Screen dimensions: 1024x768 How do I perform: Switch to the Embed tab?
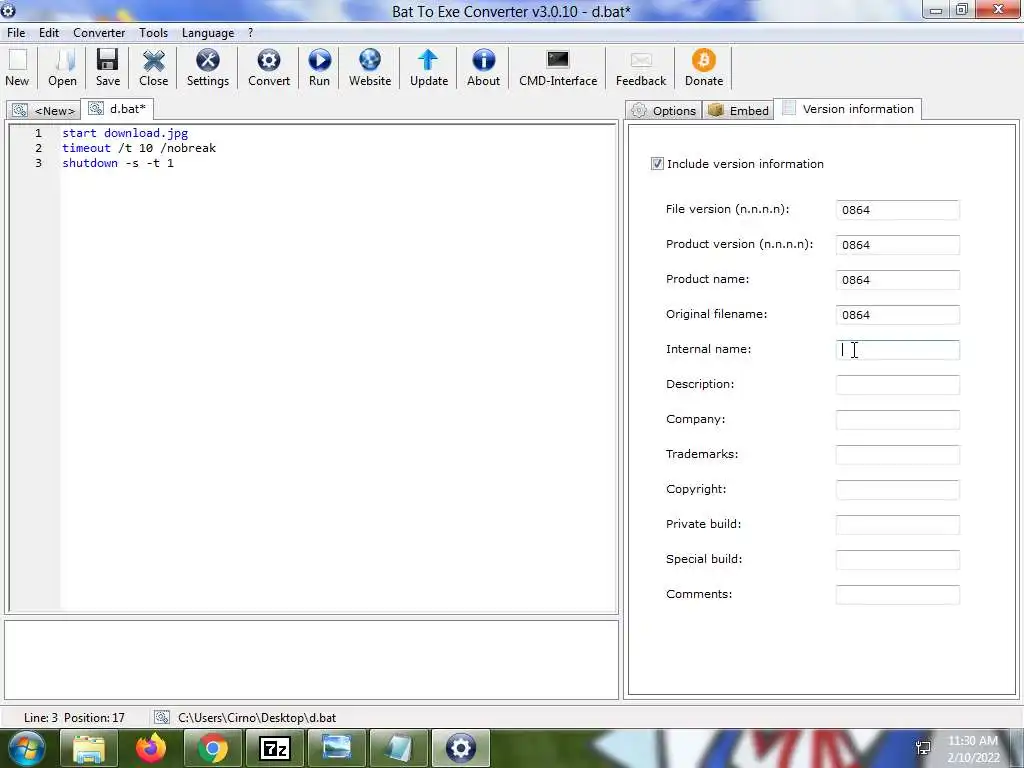point(738,110)
